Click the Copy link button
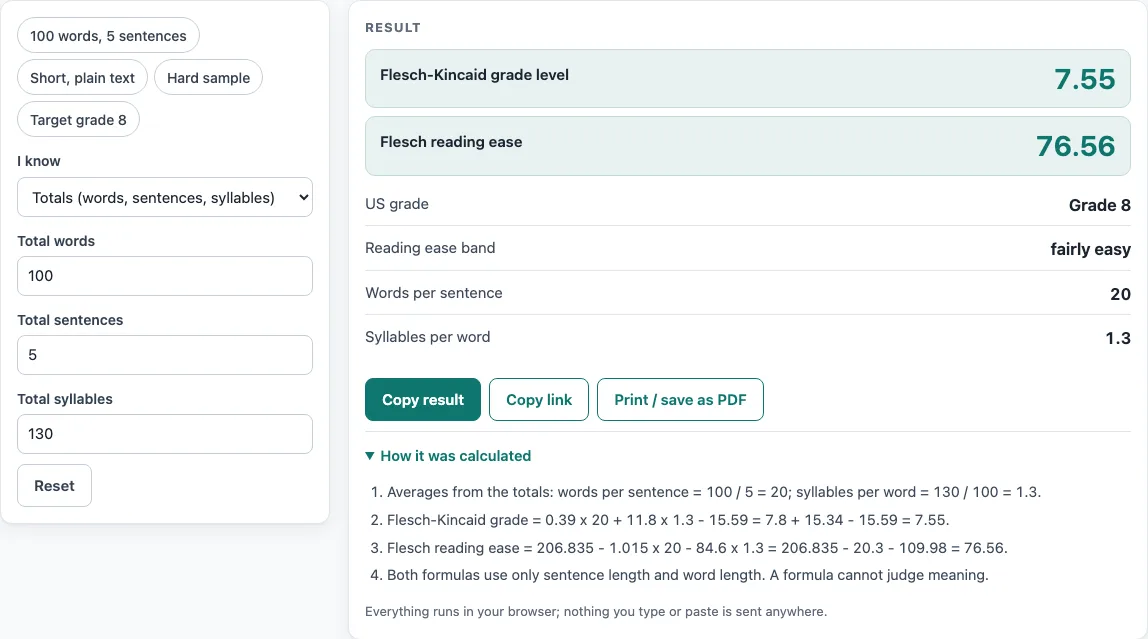This screenshot has width=1148, height=639. pyautogui.click(x=539, y=400)
